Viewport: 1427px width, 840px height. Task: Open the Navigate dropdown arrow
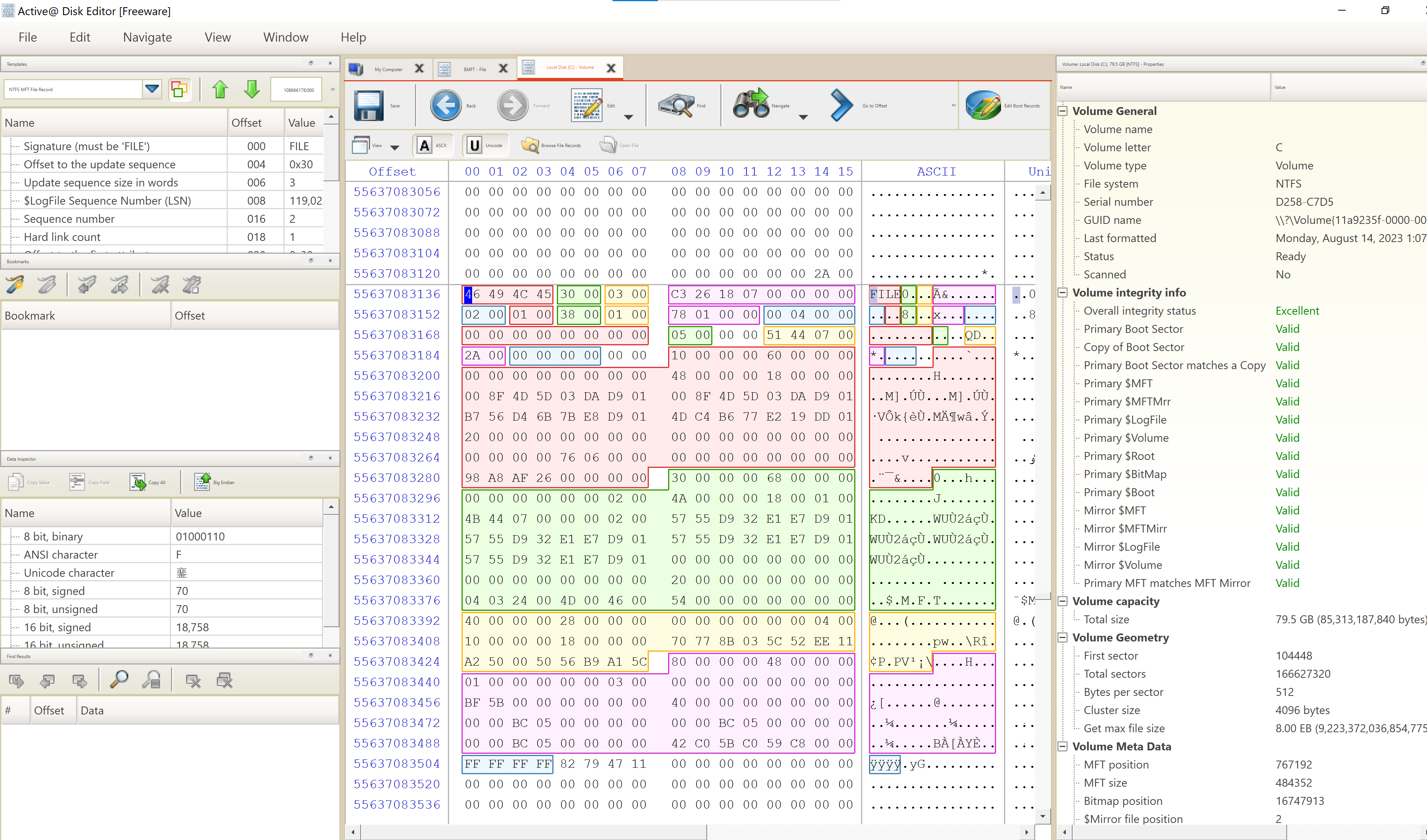pyautogui.click(x=803, y=117)
